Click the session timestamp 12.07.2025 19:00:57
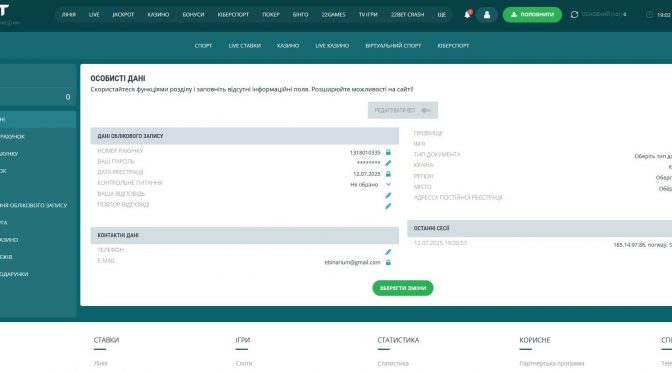Viewport: 672px width, 372px height. (440, 243)
